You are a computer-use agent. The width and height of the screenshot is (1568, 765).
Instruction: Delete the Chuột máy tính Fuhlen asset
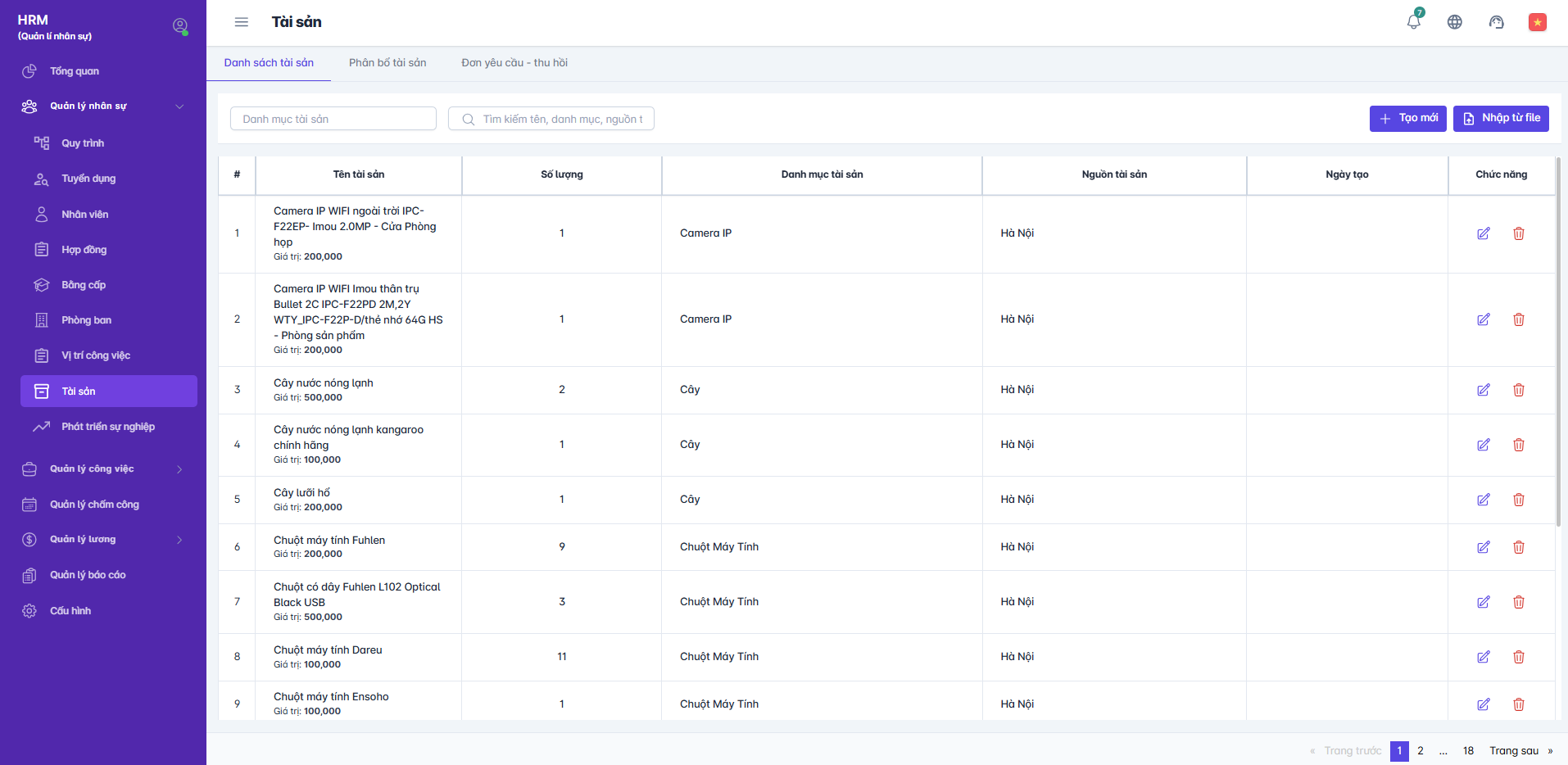pyautogui.click(x=1519, y=547)
